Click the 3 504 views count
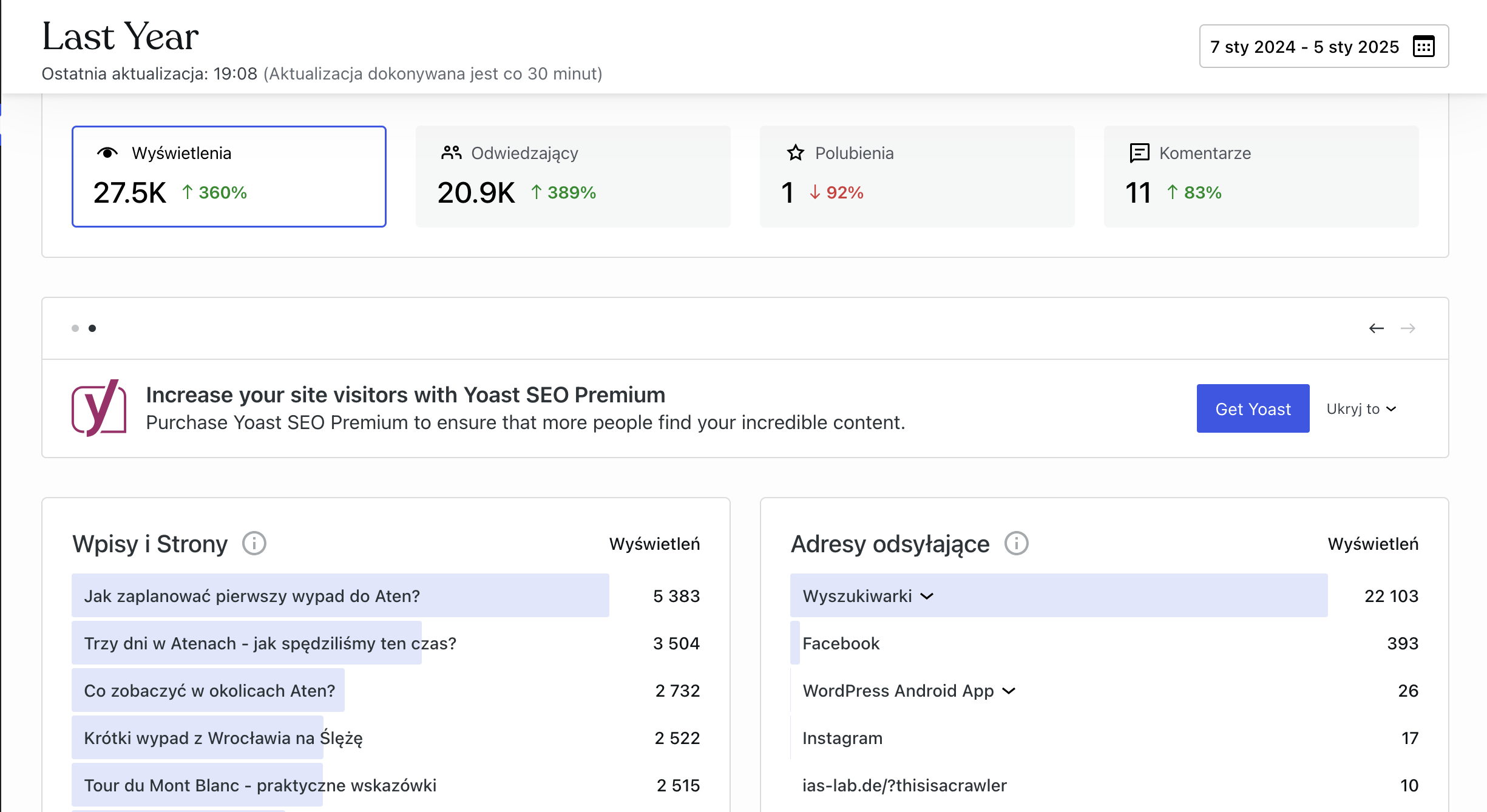Viewport: 1487px width, 812px height. 676,643
